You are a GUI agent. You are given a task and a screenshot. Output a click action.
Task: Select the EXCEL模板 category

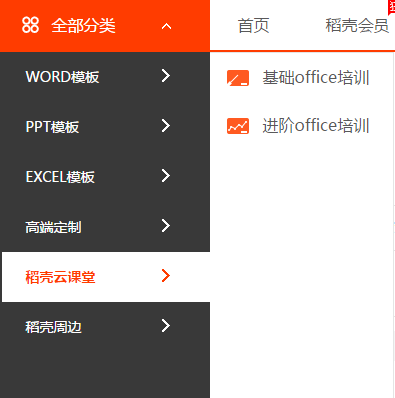pyautogui.click(x=105, y=177)
